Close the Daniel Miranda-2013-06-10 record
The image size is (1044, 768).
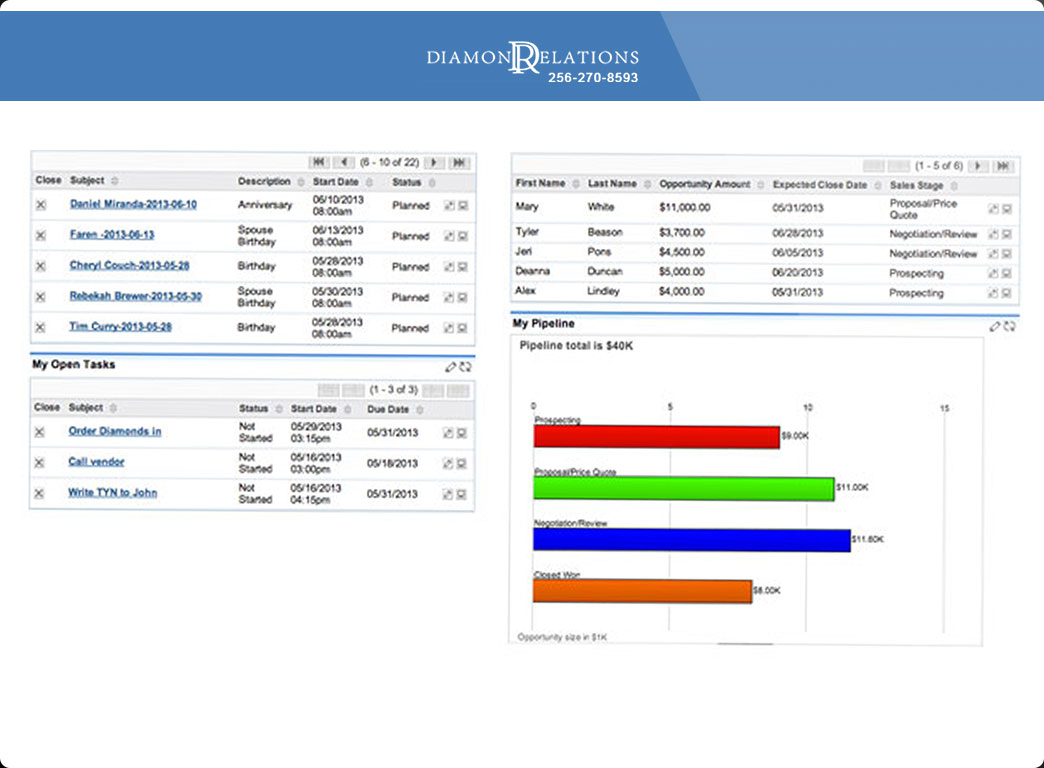41,205
